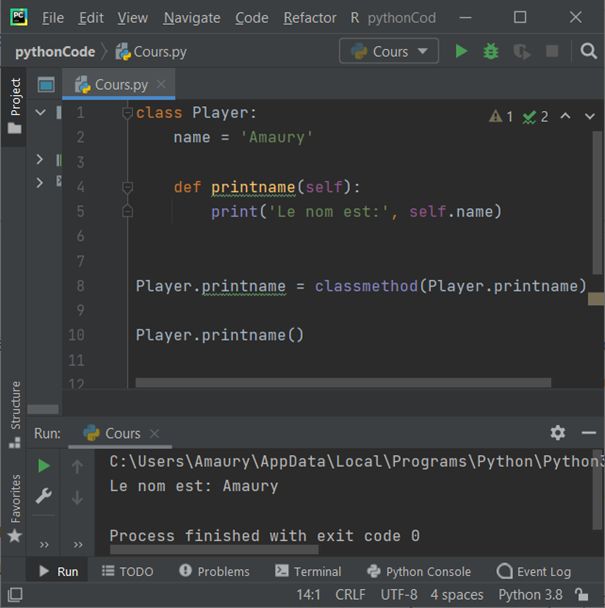The width and height of the screenshot is (605, 608).
Task: Show more run actions left chevrons
Action: pyautogui.click(x=44, y=545)
